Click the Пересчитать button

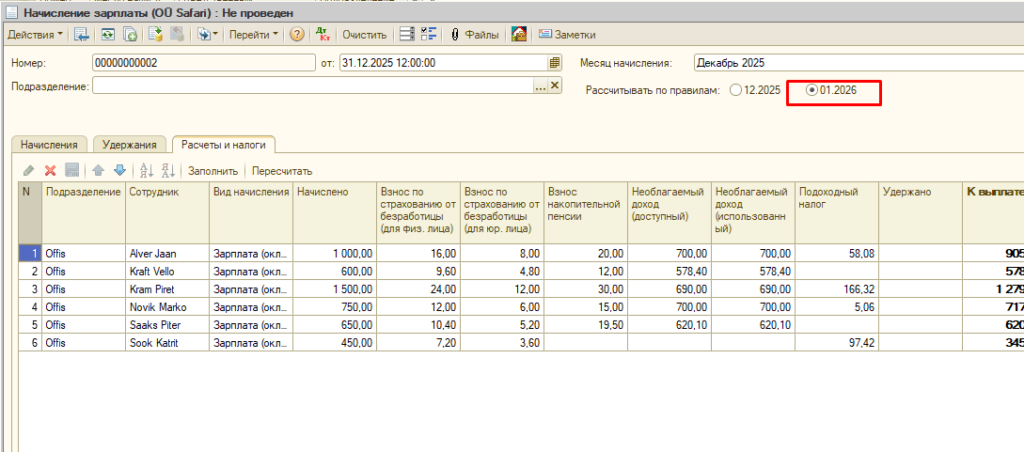[282, 171]
